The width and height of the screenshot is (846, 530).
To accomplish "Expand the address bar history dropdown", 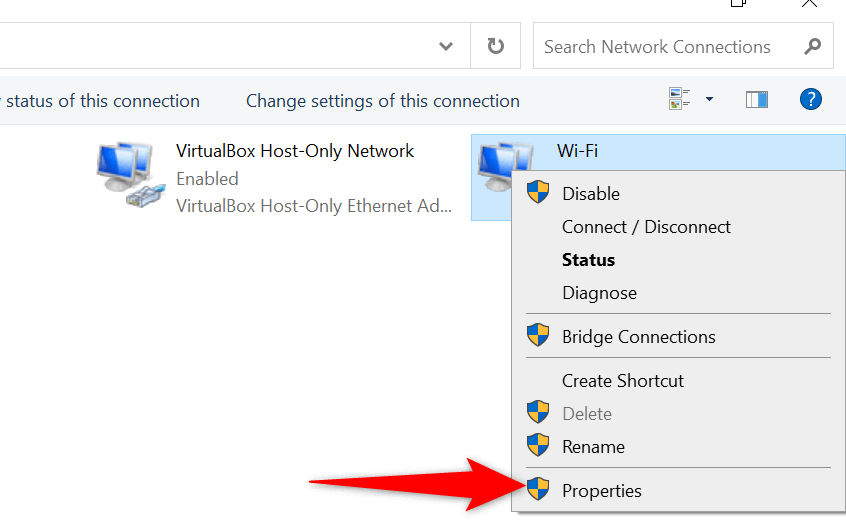I will [446, 47].
